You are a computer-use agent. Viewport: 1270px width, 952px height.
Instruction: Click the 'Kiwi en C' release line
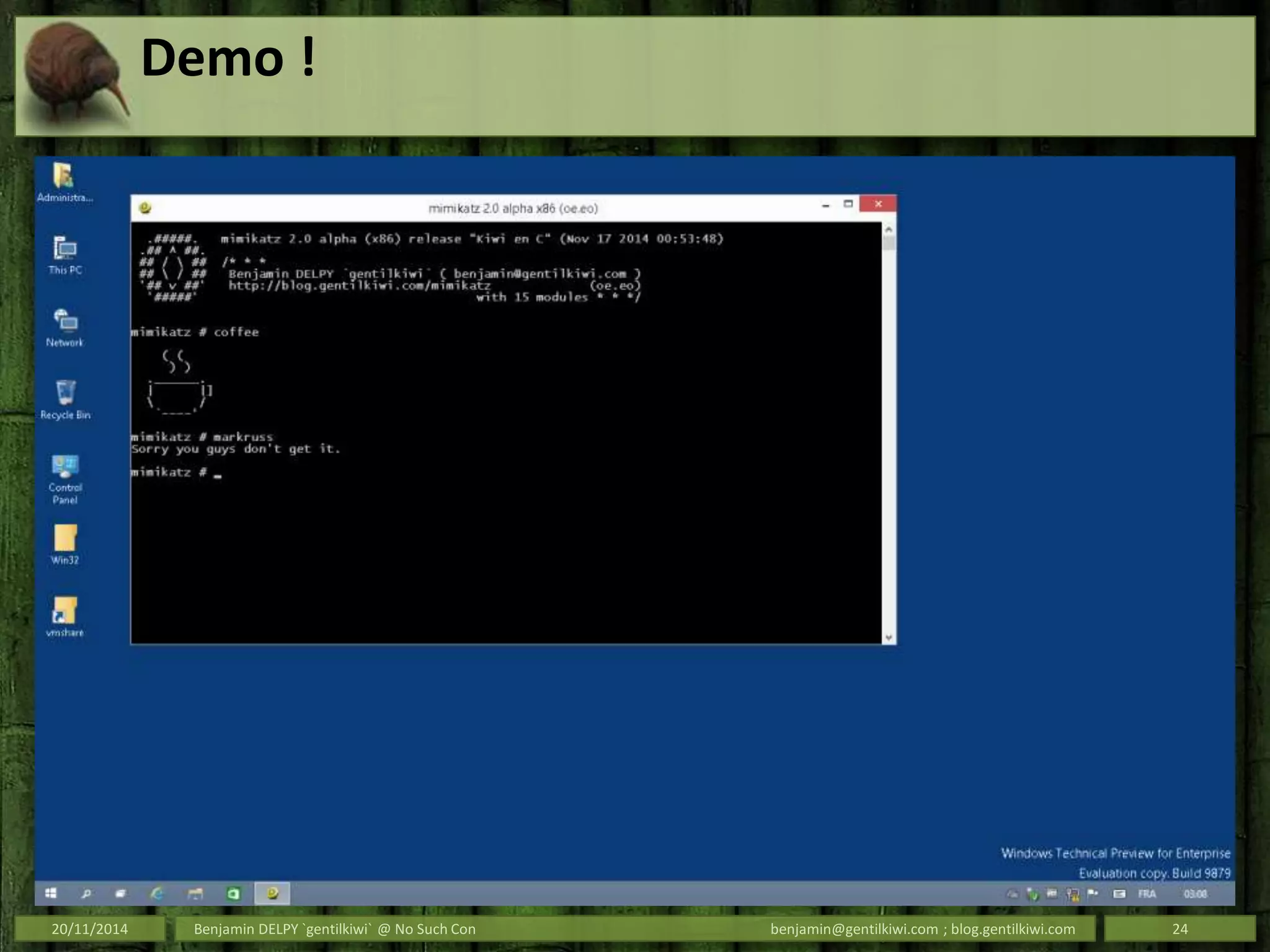472,239
